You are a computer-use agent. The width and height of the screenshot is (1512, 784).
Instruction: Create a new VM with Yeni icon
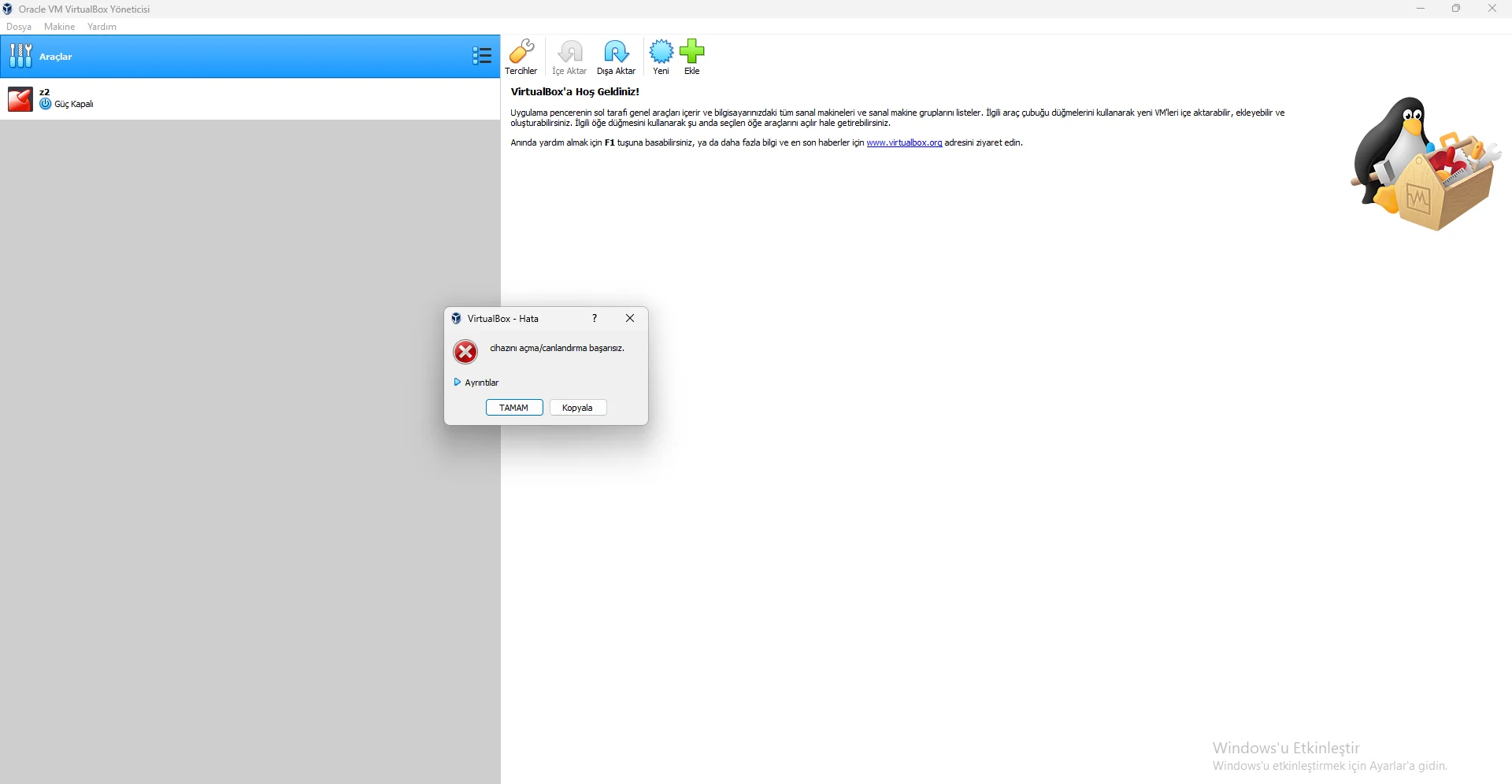tap(661, 57)
